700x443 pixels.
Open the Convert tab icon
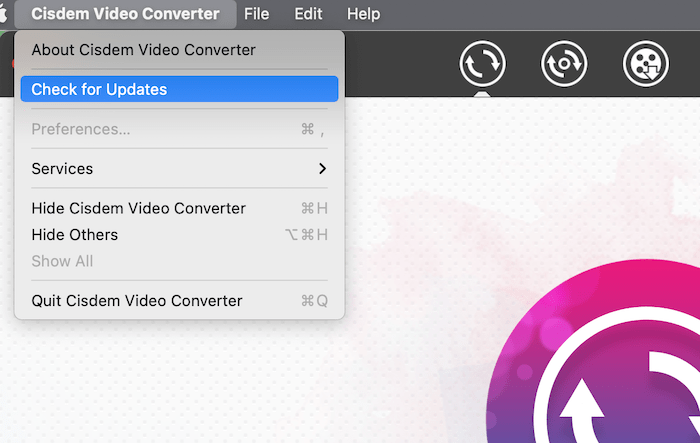pos(482,64)
